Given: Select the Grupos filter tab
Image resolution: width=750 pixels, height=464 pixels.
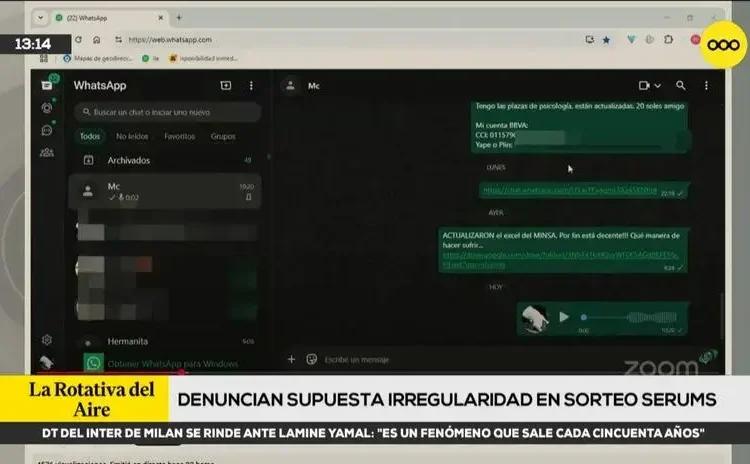Looking at the screenshot, I should click(x=223, y=136).
